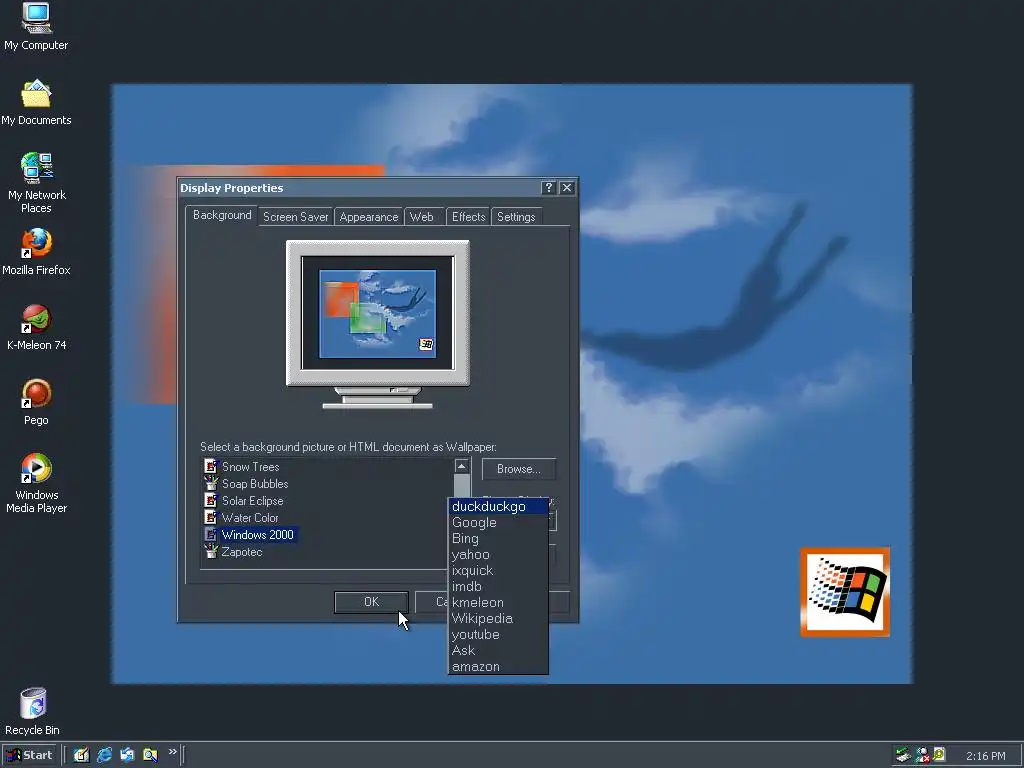Click the Water Color wallpaper icon
Image resolution: width=1024 pixels, height=768 pixels.
(x=210, y=517)
